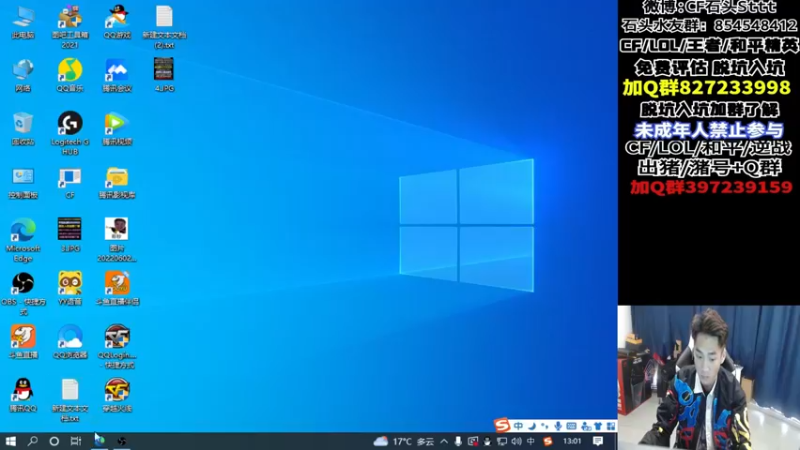Open Sogou skin shirt icon
Screen dimensions: 800x450
(x=598, y=426)
